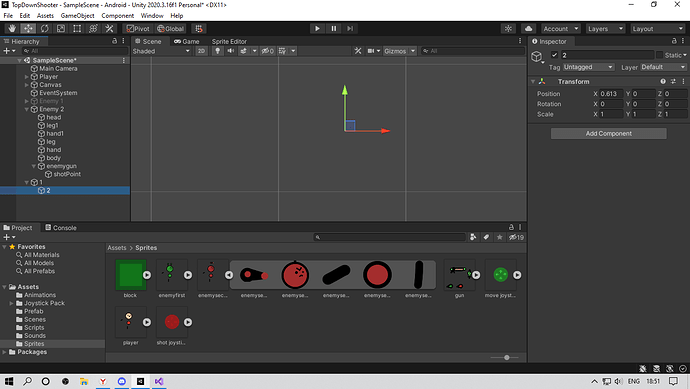Toggle 2D scene view mode
This screenshot has height=389, width=690.
point(201,51)
